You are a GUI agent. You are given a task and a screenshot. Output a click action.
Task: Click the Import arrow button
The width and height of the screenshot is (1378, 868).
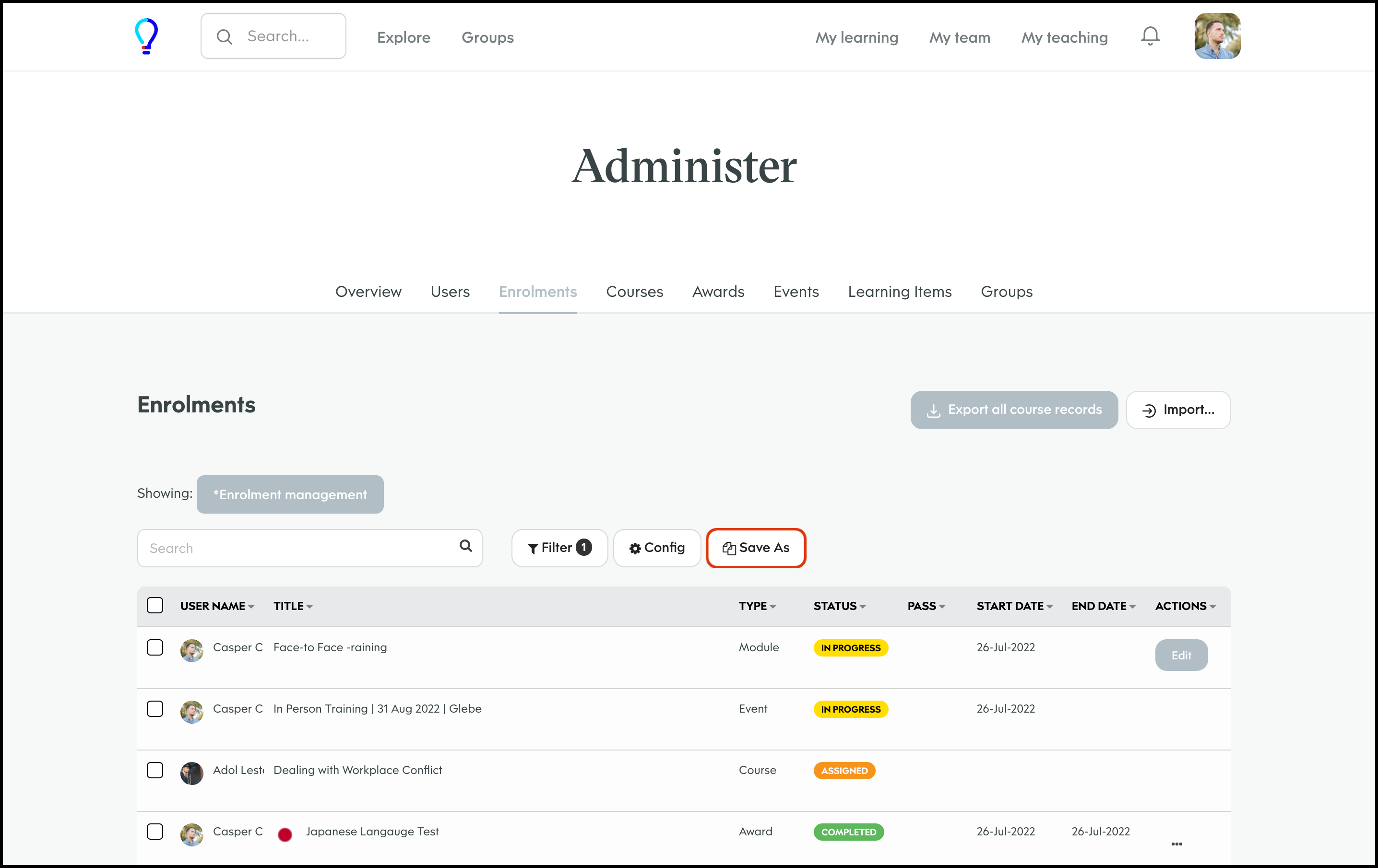pyautogui.click(x=1178, y=410)
